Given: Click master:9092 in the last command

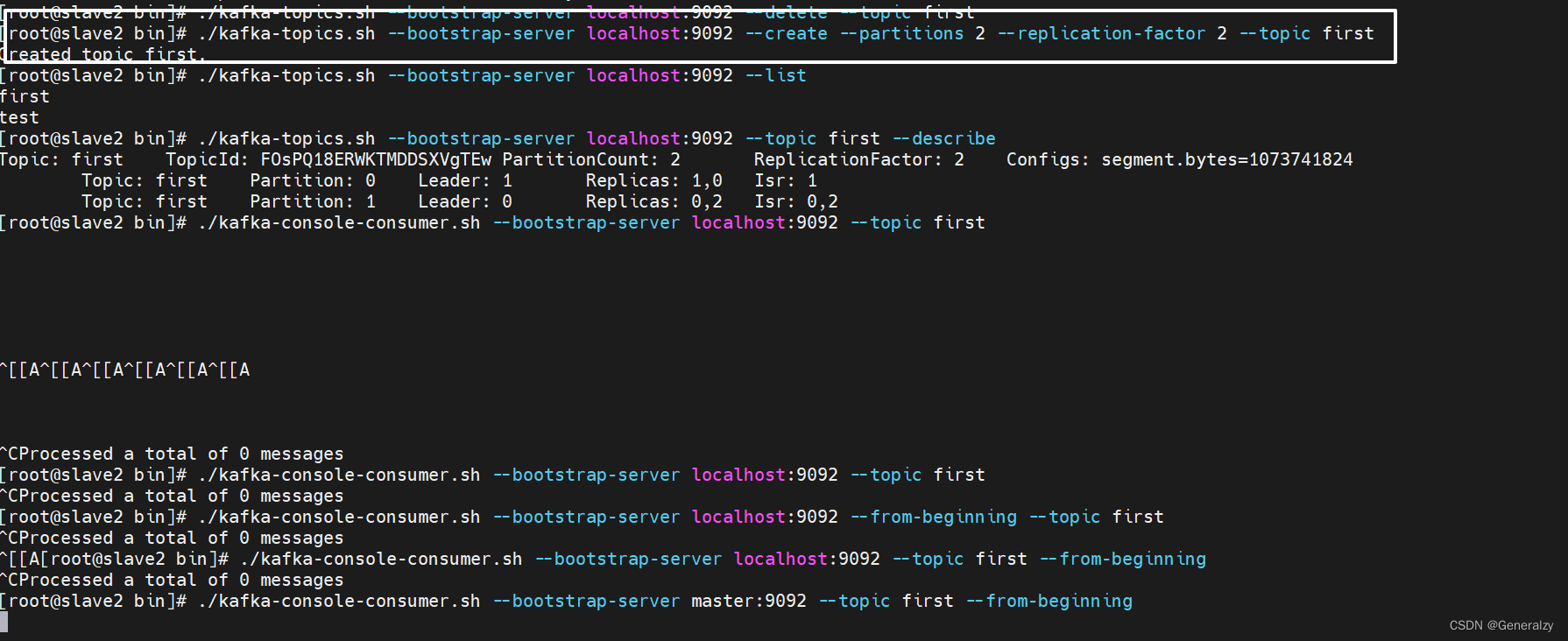Looking at the screenshot, I should pos(748,602).
